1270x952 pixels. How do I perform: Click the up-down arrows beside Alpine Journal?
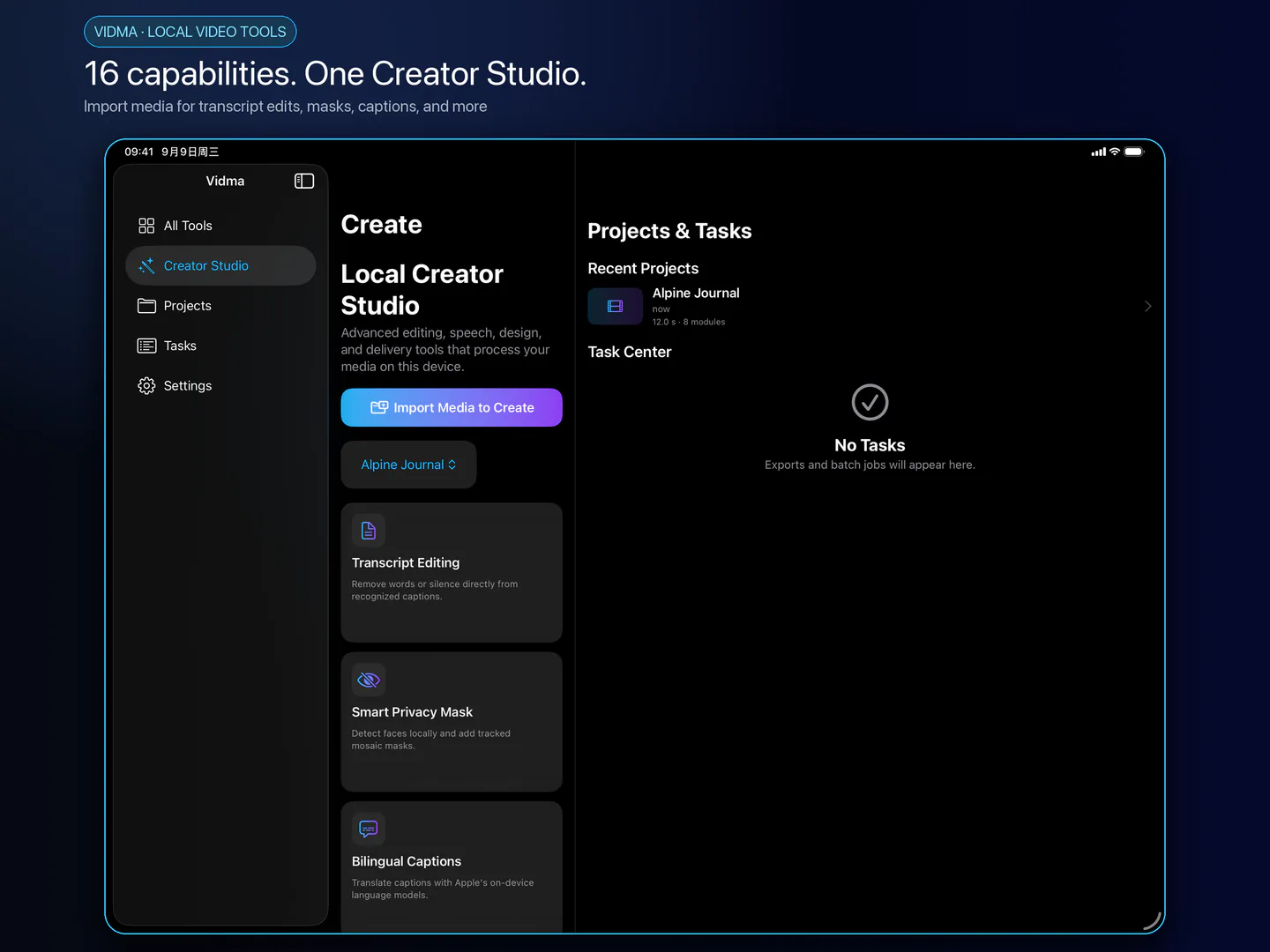452,465
